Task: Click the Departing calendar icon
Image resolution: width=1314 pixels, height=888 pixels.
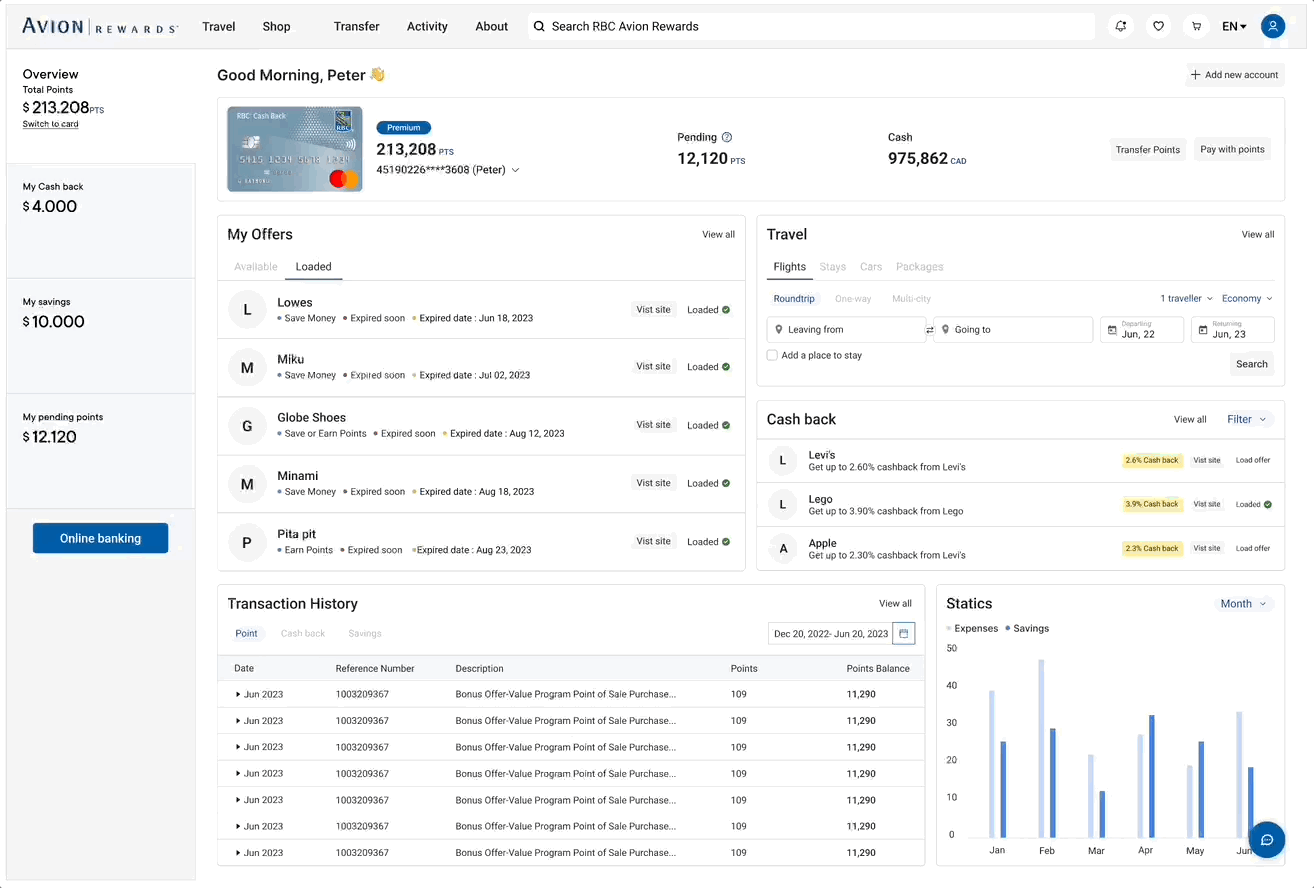Action: (x=1111, y=329)
